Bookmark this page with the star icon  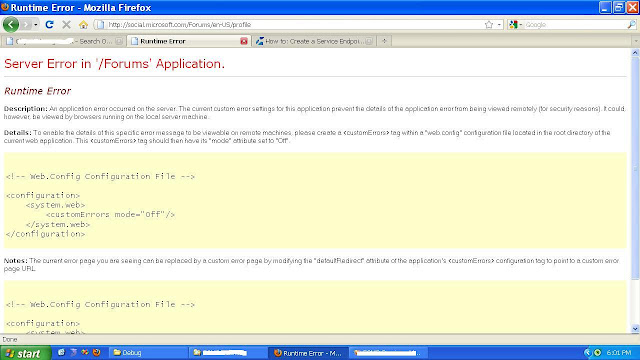(x=489, y=24)
